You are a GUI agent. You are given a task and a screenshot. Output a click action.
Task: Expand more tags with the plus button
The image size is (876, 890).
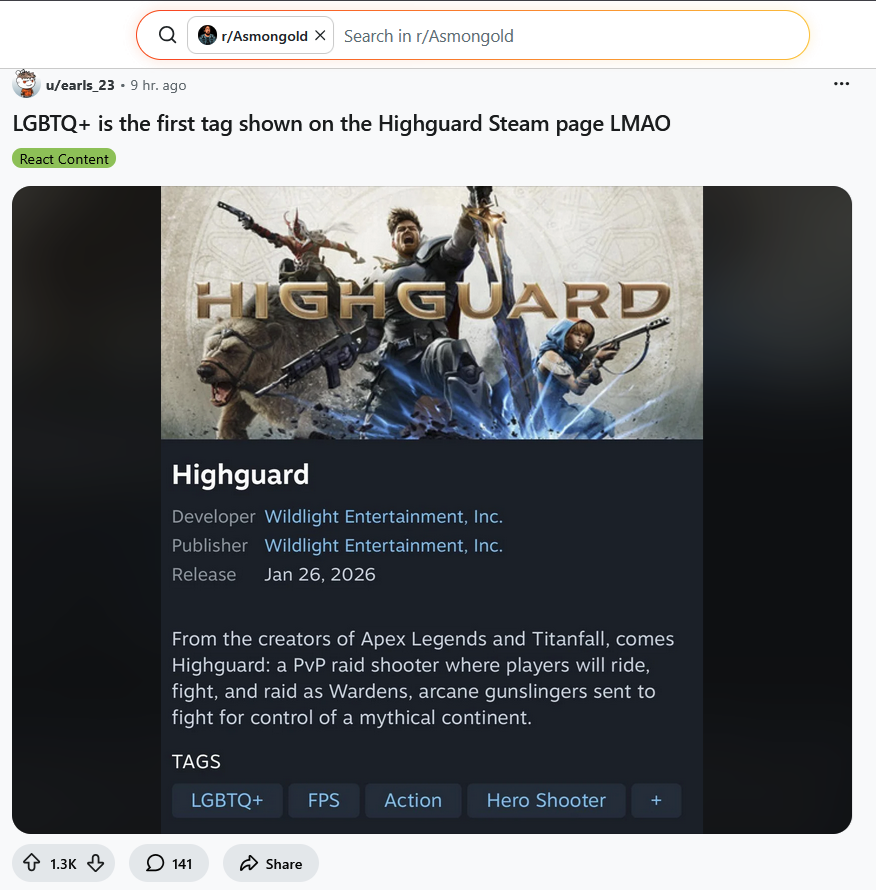656,800
